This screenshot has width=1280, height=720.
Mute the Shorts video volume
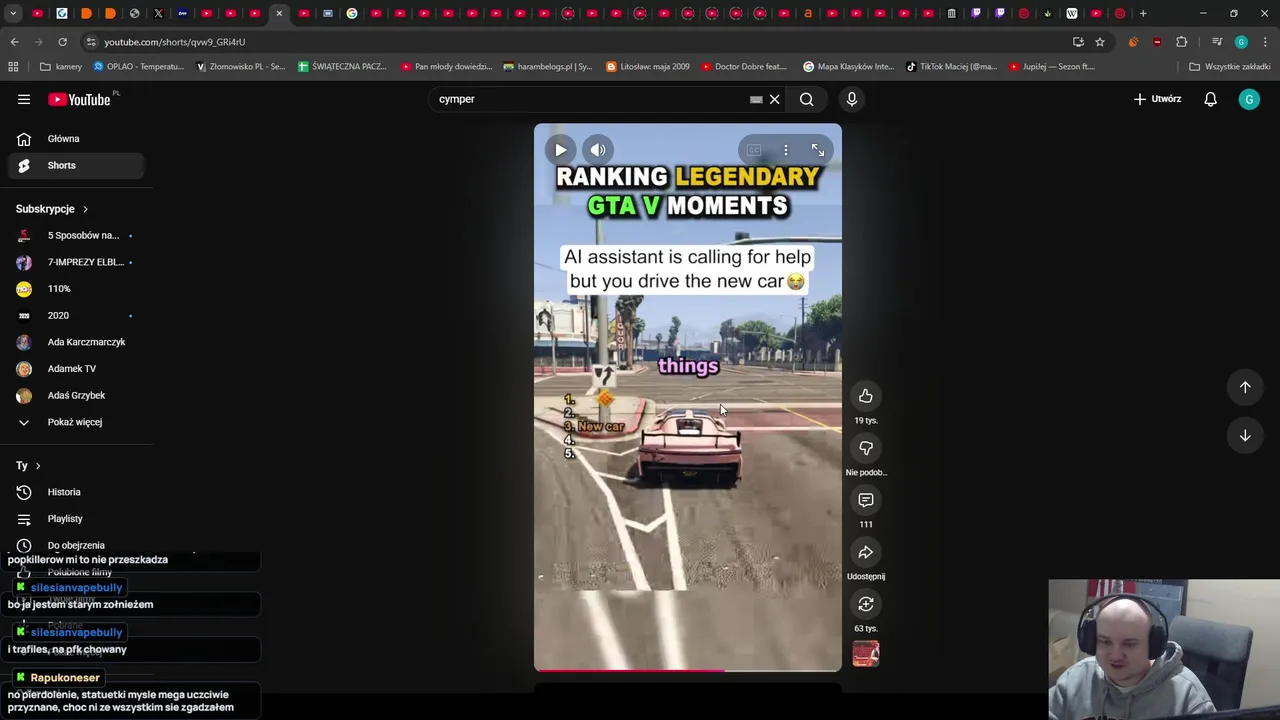(x=598, y=150)
